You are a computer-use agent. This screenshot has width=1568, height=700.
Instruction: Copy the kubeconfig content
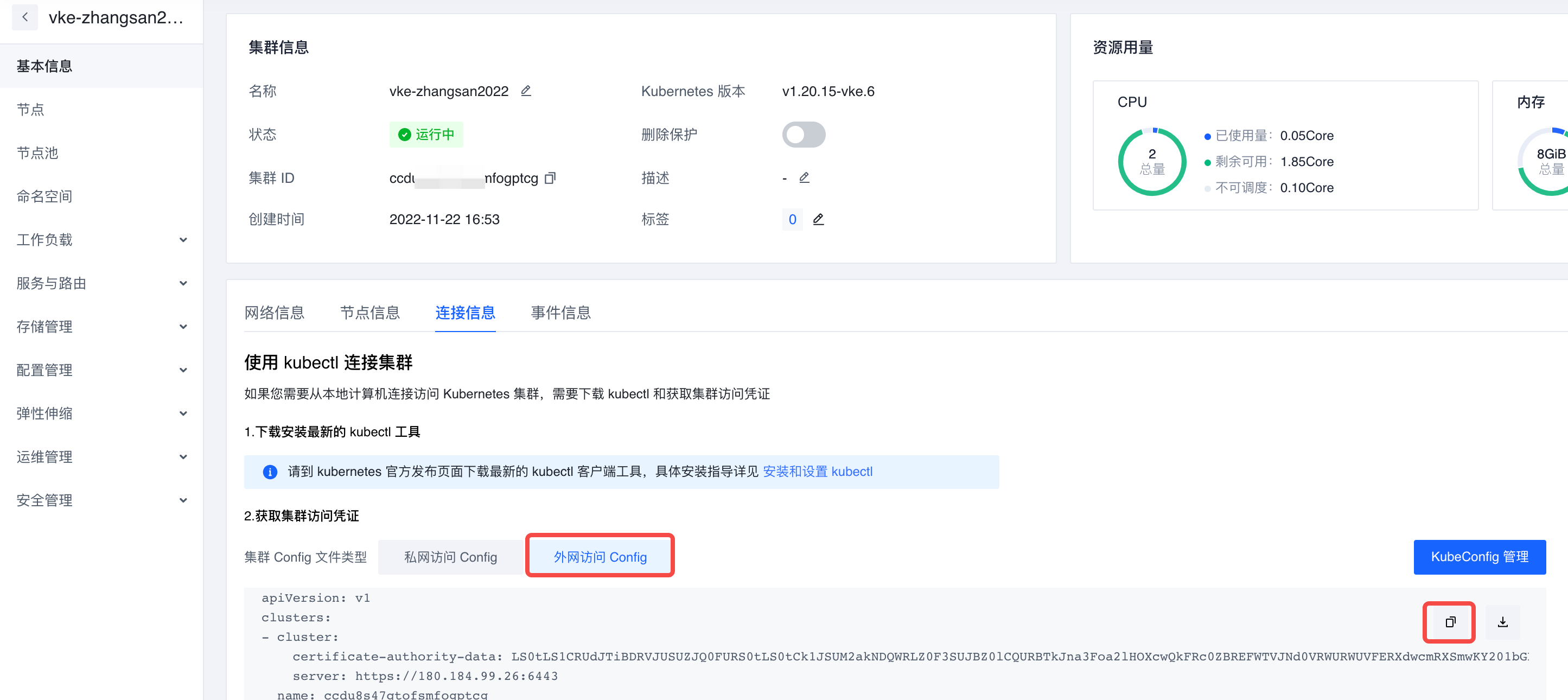(1450, 622)
